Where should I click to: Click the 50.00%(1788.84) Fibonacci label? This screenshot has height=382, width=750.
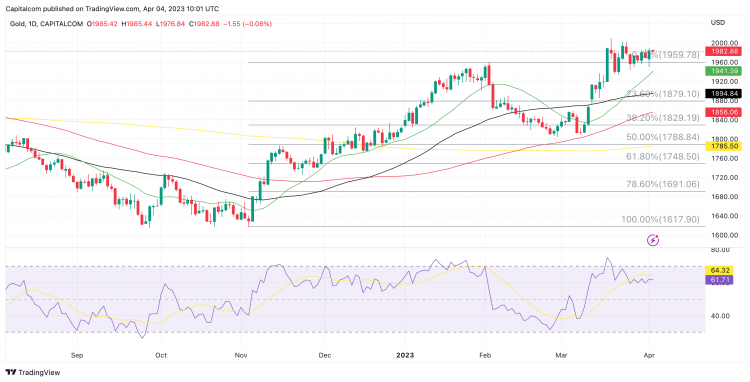663,137
